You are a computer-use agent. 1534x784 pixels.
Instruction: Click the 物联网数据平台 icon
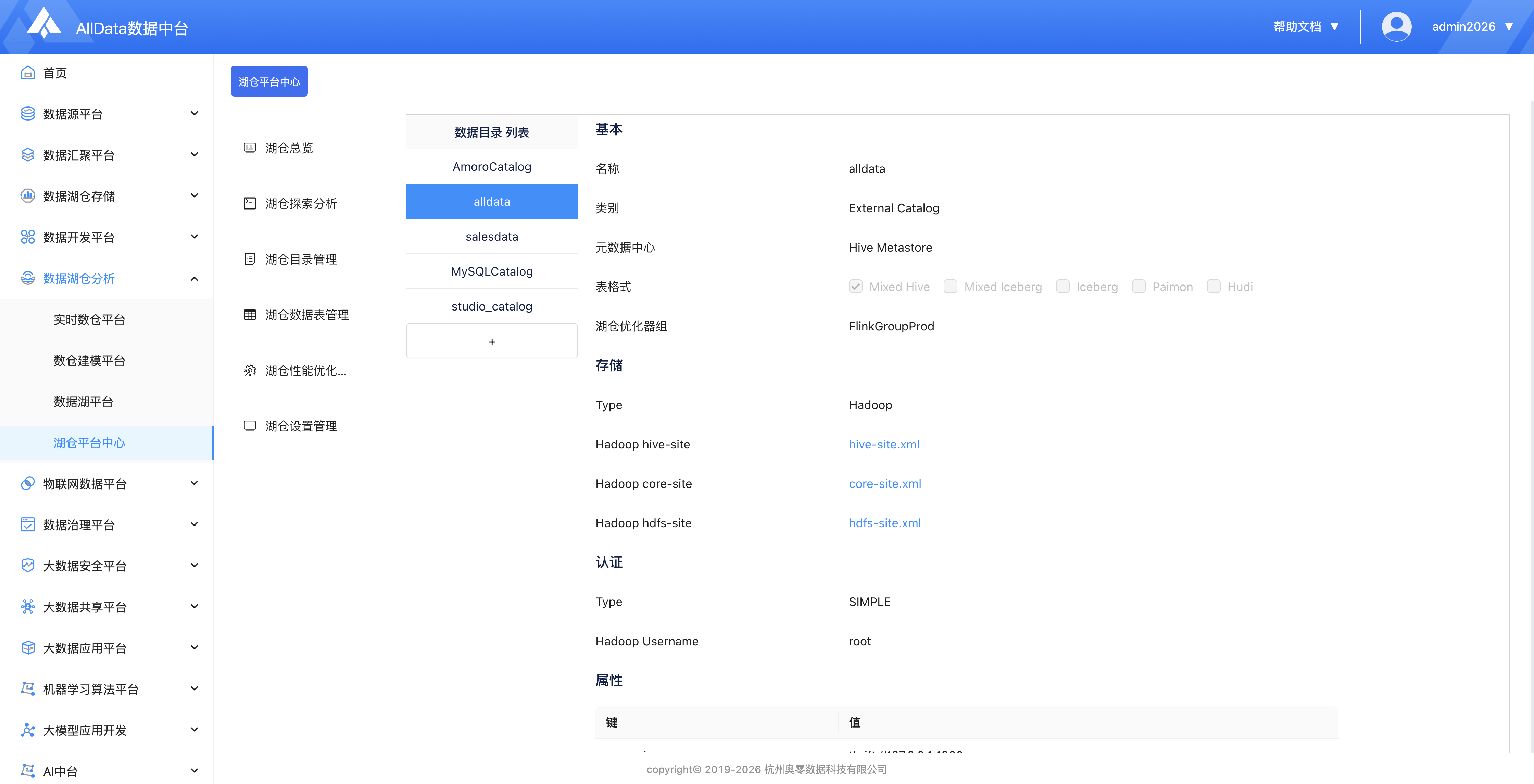[27, 483]
